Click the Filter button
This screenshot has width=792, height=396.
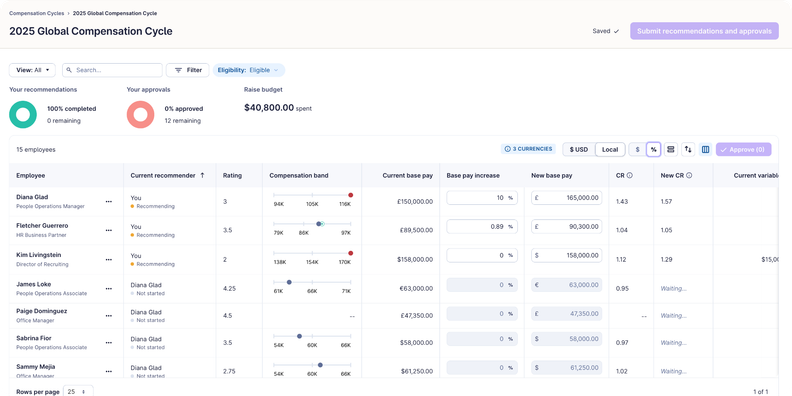click(x=187, y=70)
